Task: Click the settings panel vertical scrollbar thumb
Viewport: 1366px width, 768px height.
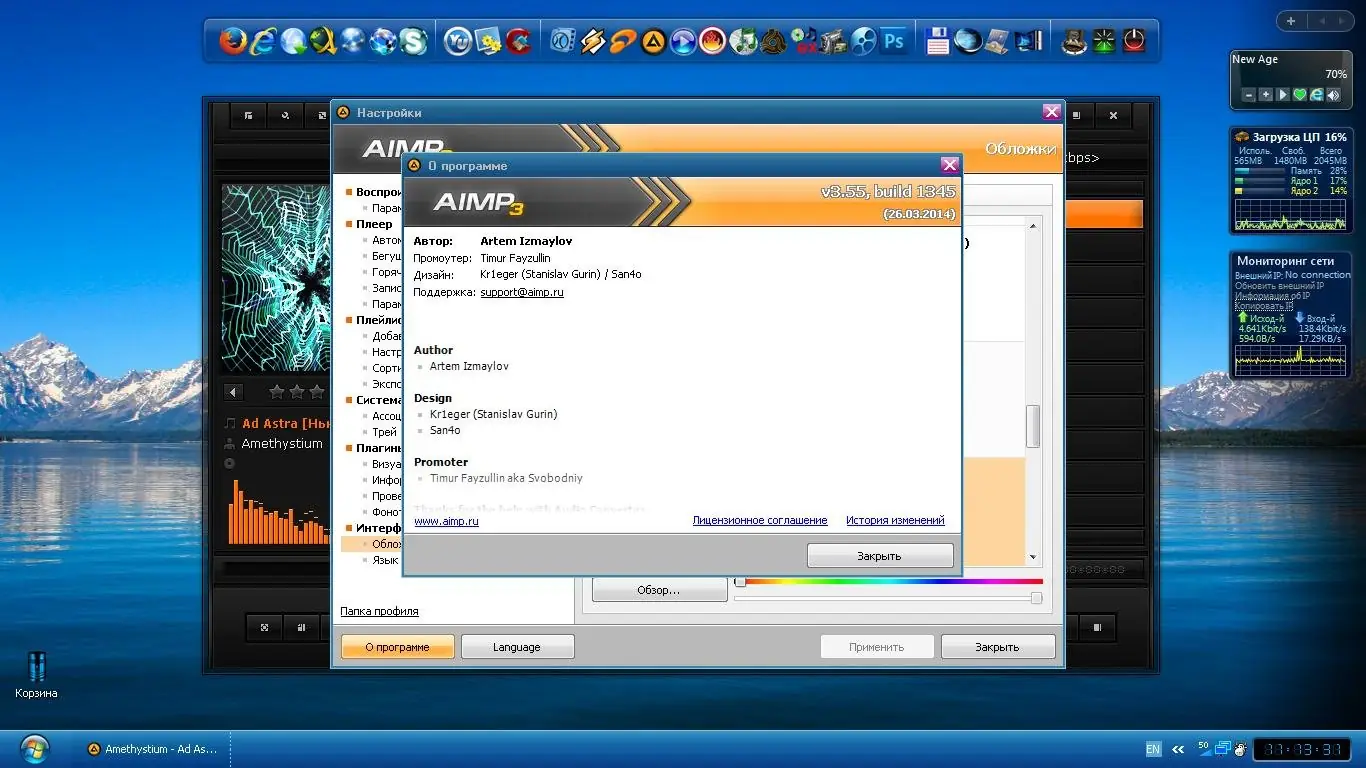Action: (1033, 426)
